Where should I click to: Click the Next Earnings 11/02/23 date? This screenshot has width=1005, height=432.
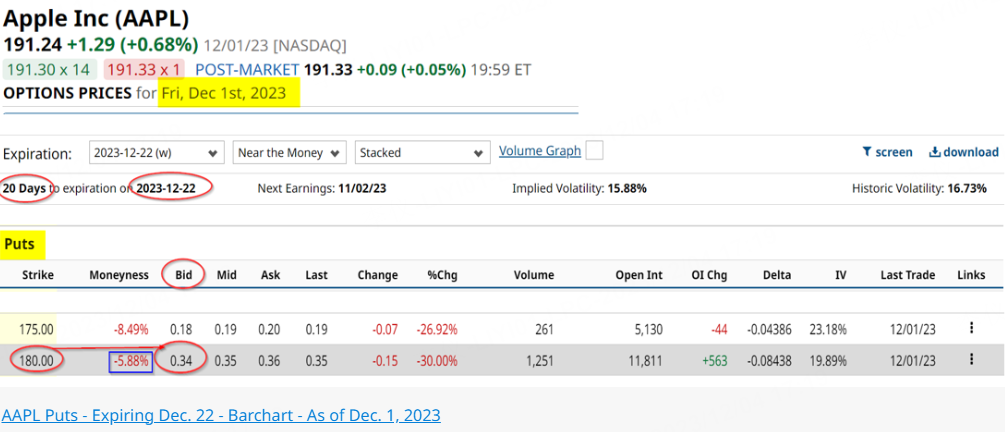coord(363,188)
